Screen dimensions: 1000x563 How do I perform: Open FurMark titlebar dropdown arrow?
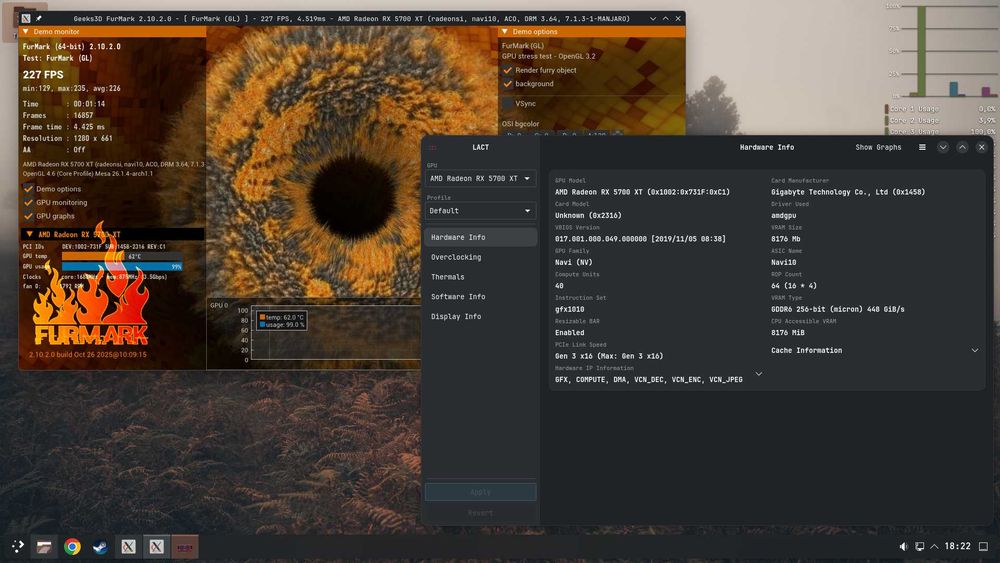(652, 18)
